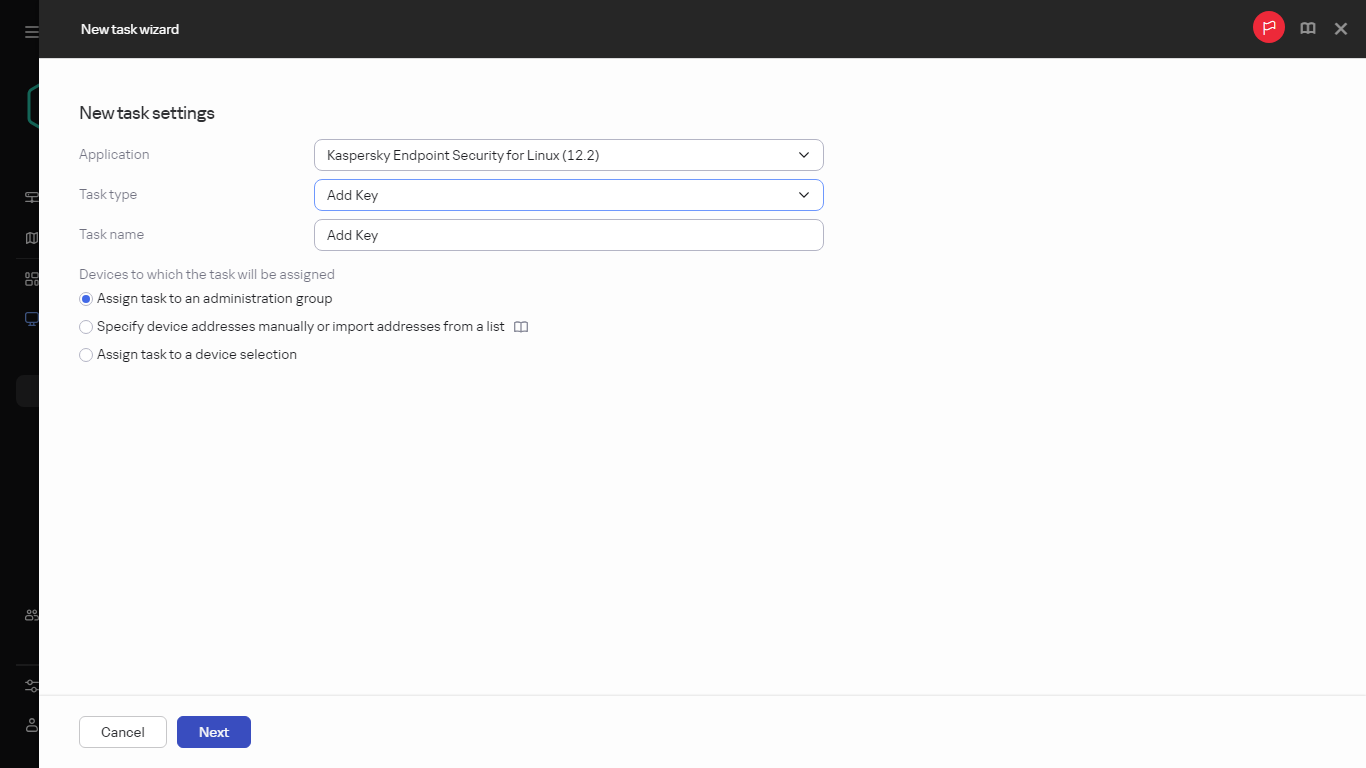The image size is (1366, 768).
Task: Click inside the Task name field
Action: pos(568,234)
